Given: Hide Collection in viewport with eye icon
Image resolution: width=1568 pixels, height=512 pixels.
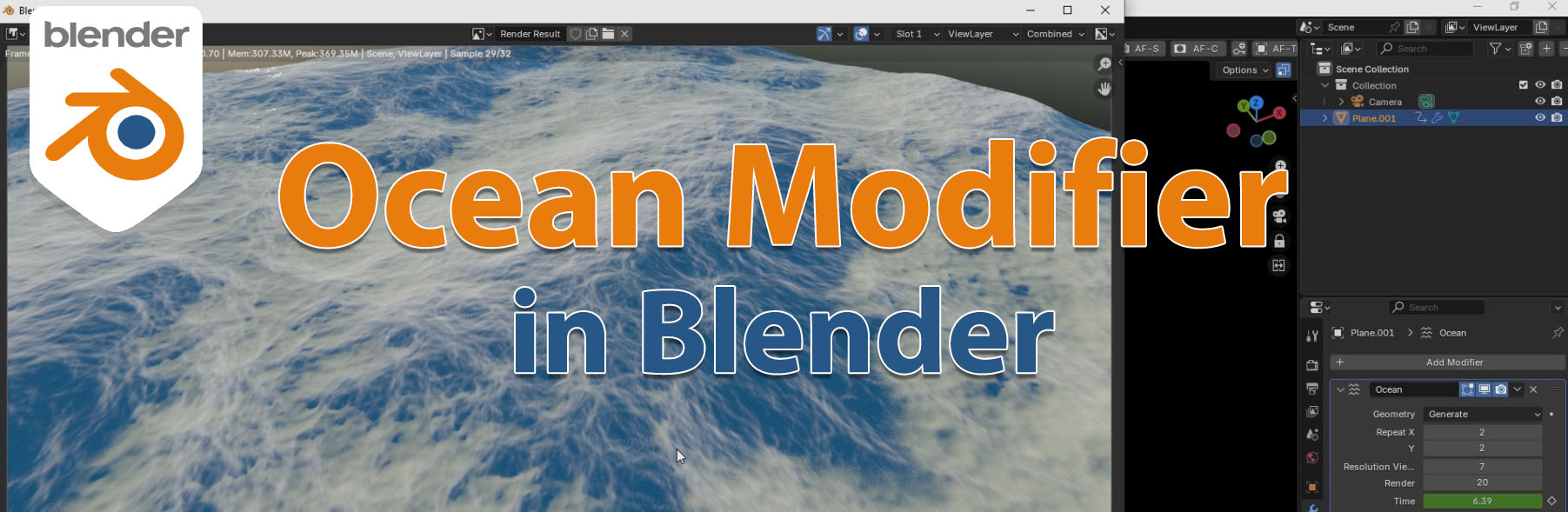Looking at the screenshot, I should (x=1540, y=85).
